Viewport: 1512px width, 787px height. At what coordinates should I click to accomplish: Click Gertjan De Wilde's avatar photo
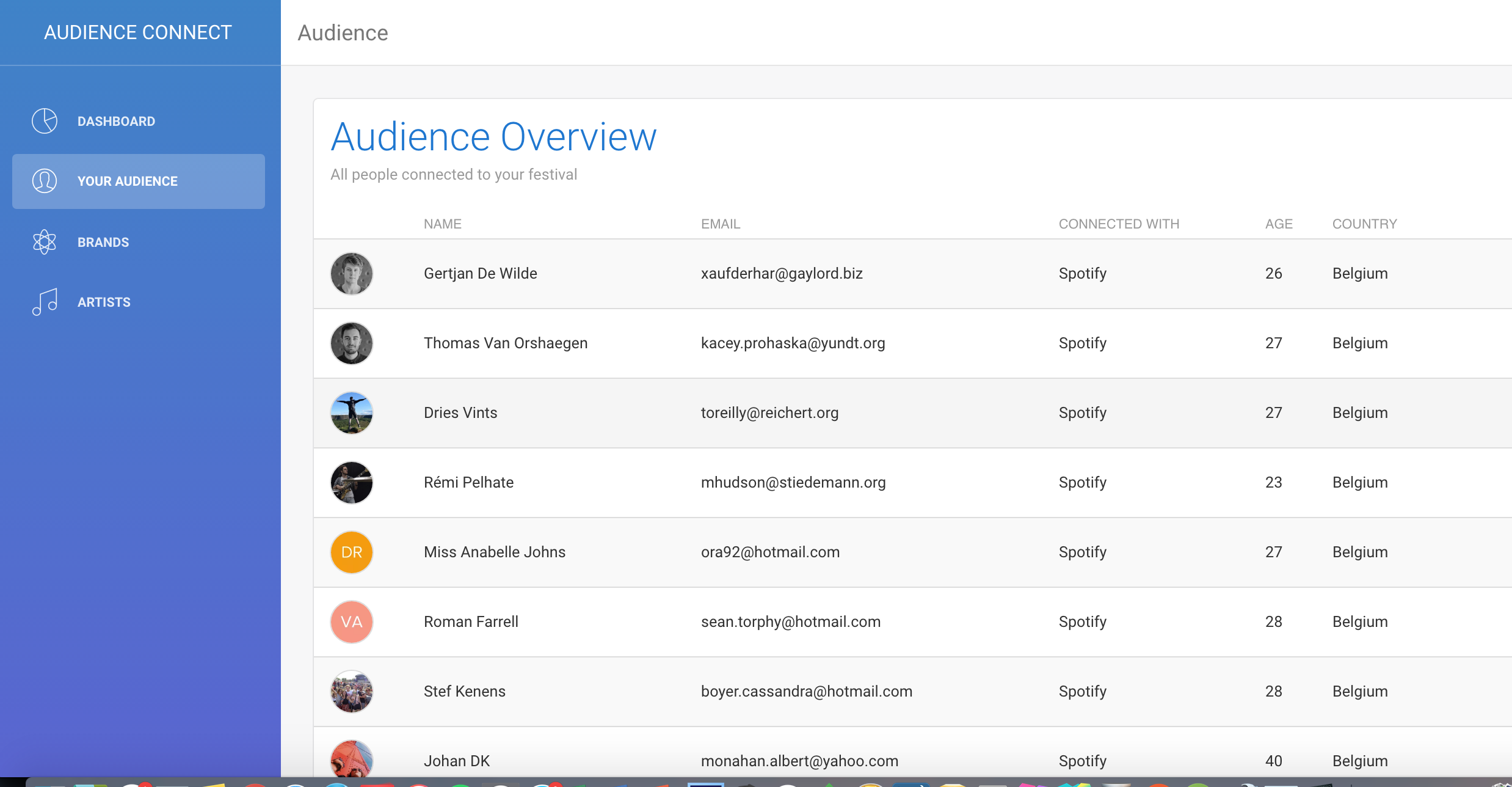pos(352,274)
